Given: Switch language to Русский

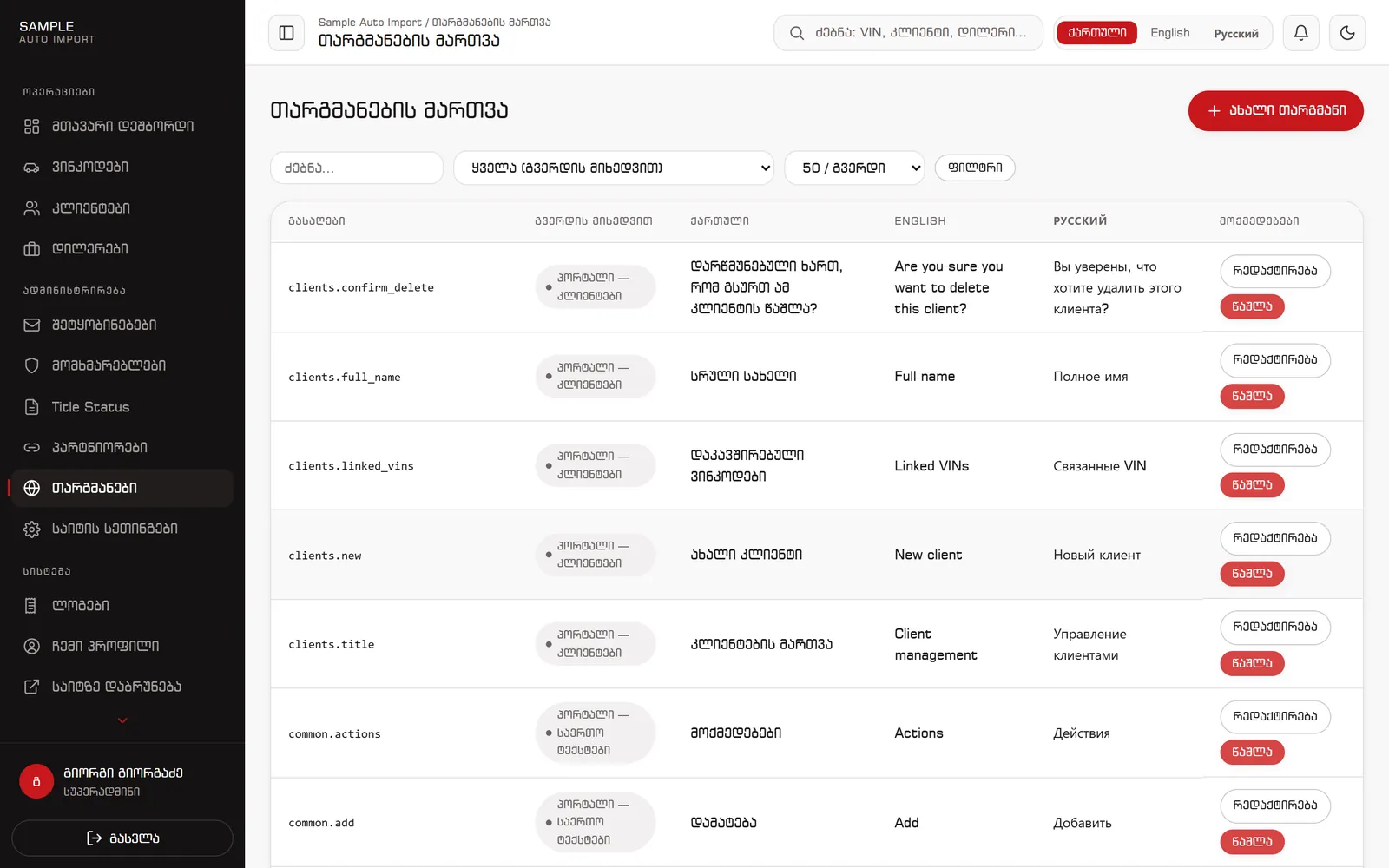Looking at the screenshot, I should [x=1235, y=34].
